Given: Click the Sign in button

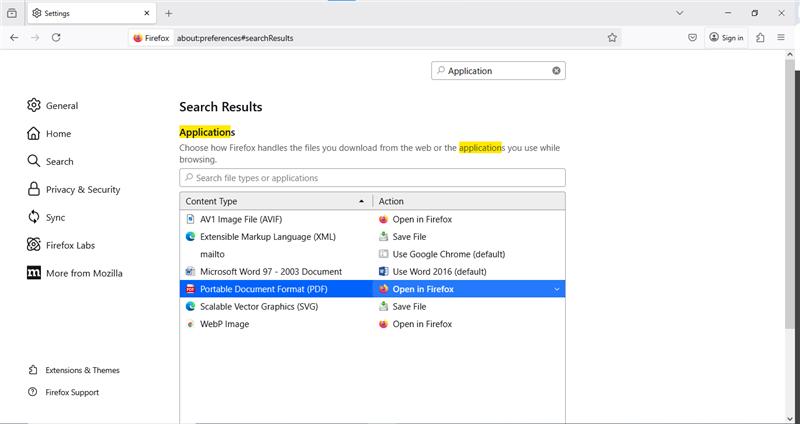Looking at the screenshot, I should [727, 38].
